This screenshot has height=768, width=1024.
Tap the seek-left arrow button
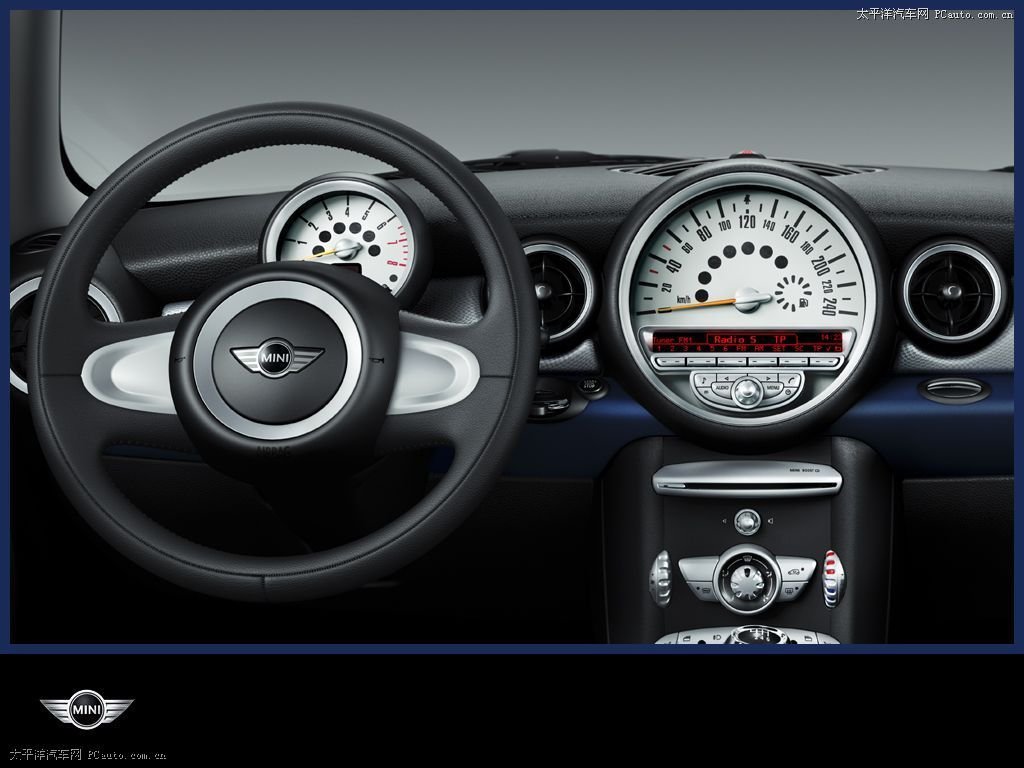click(727, 377)
